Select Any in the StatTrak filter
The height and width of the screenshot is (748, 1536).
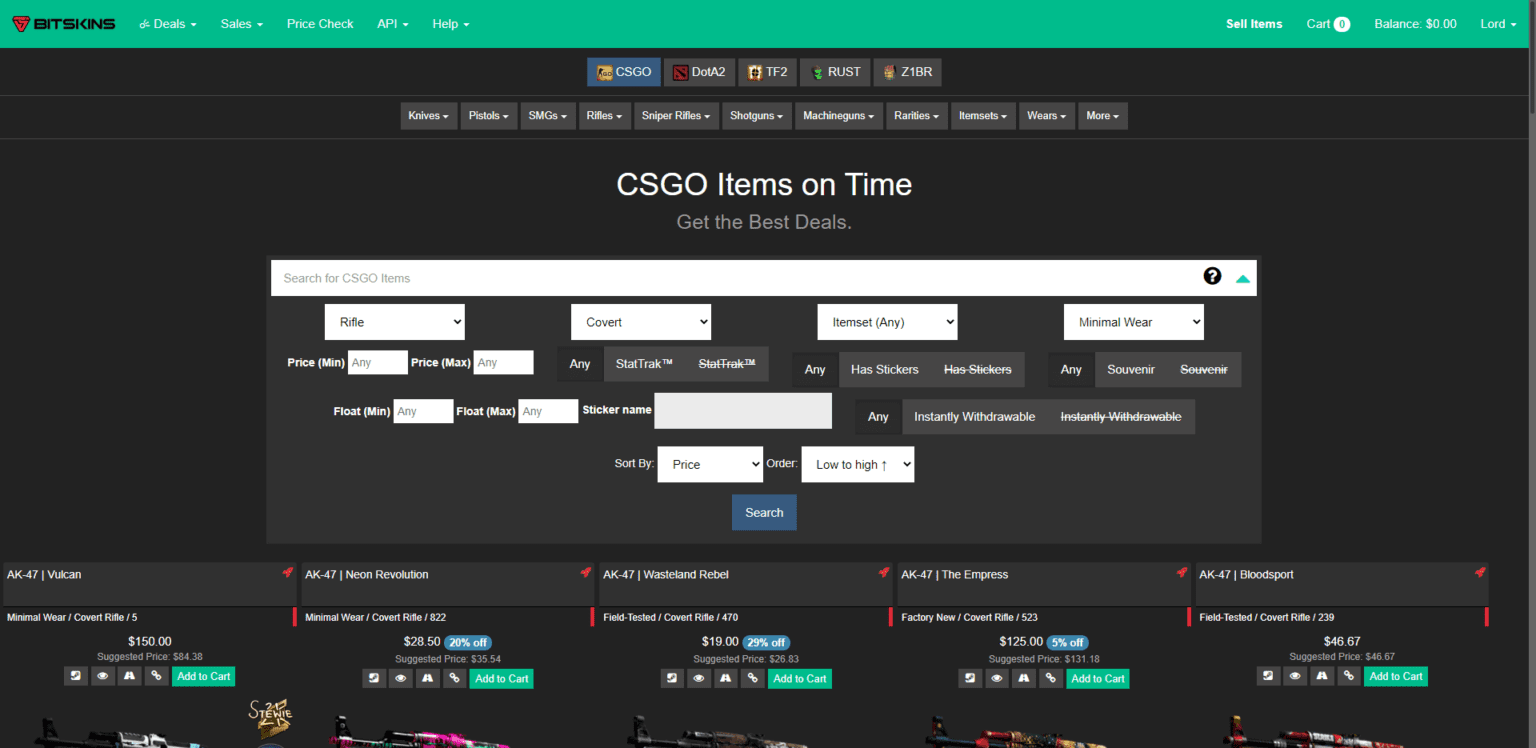(580, 364)
